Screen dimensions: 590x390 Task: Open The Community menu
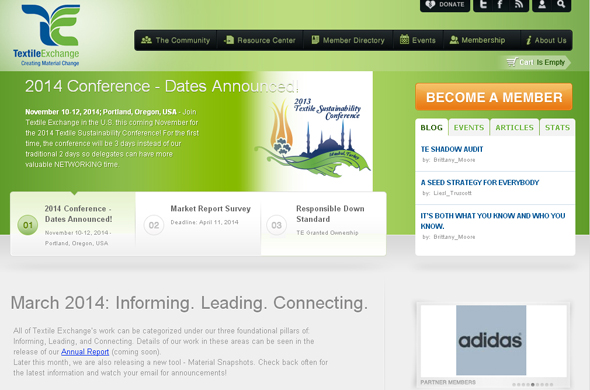[175, 40]
